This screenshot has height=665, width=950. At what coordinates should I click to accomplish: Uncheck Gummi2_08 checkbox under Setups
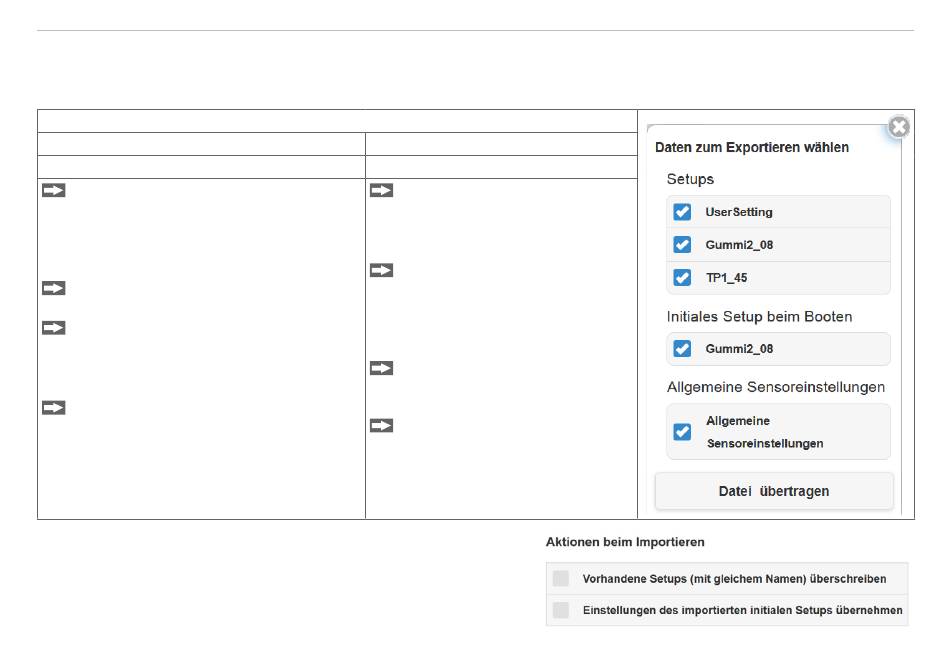tap(682, 245)
